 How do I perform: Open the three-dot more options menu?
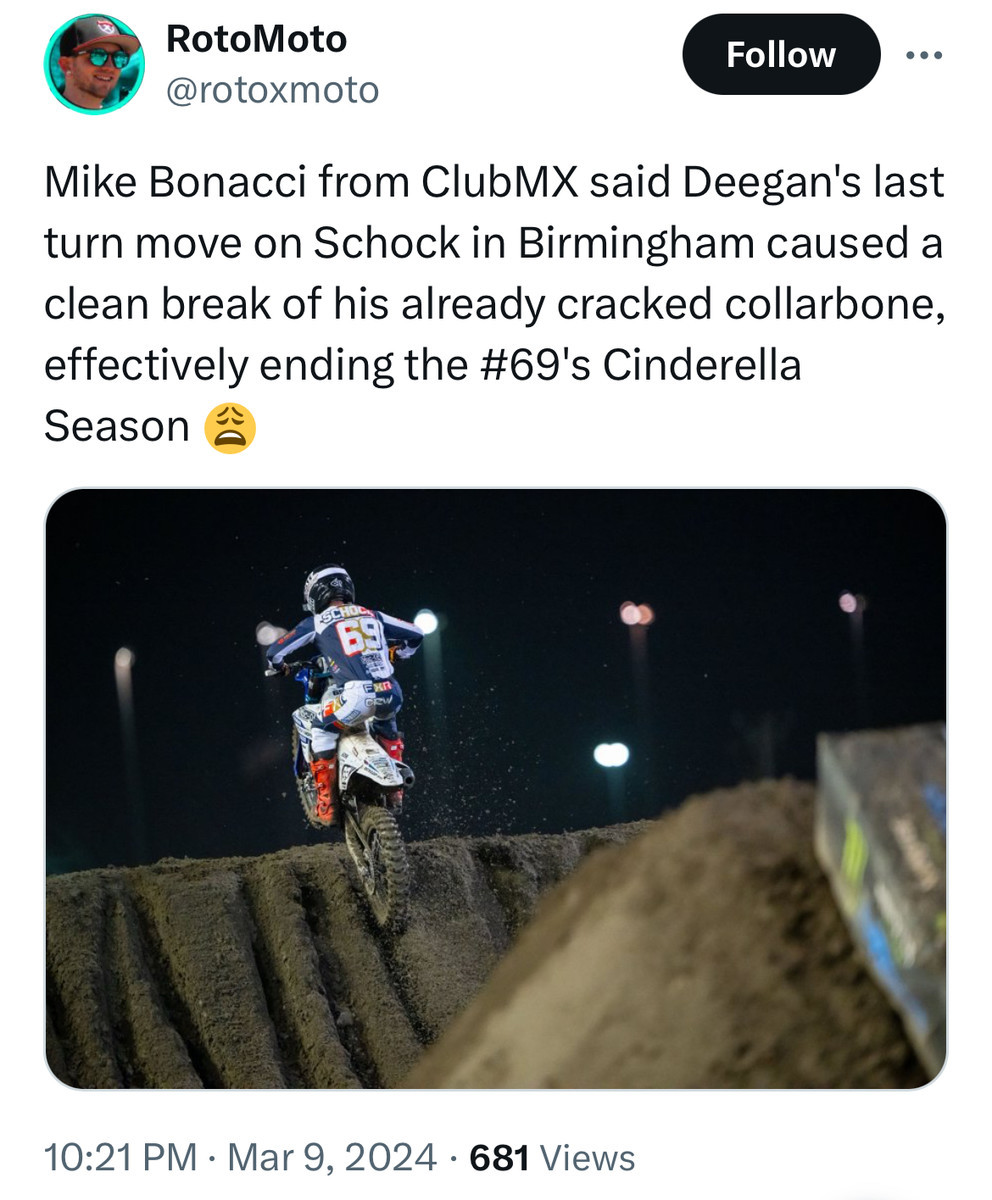coord(924,55)
